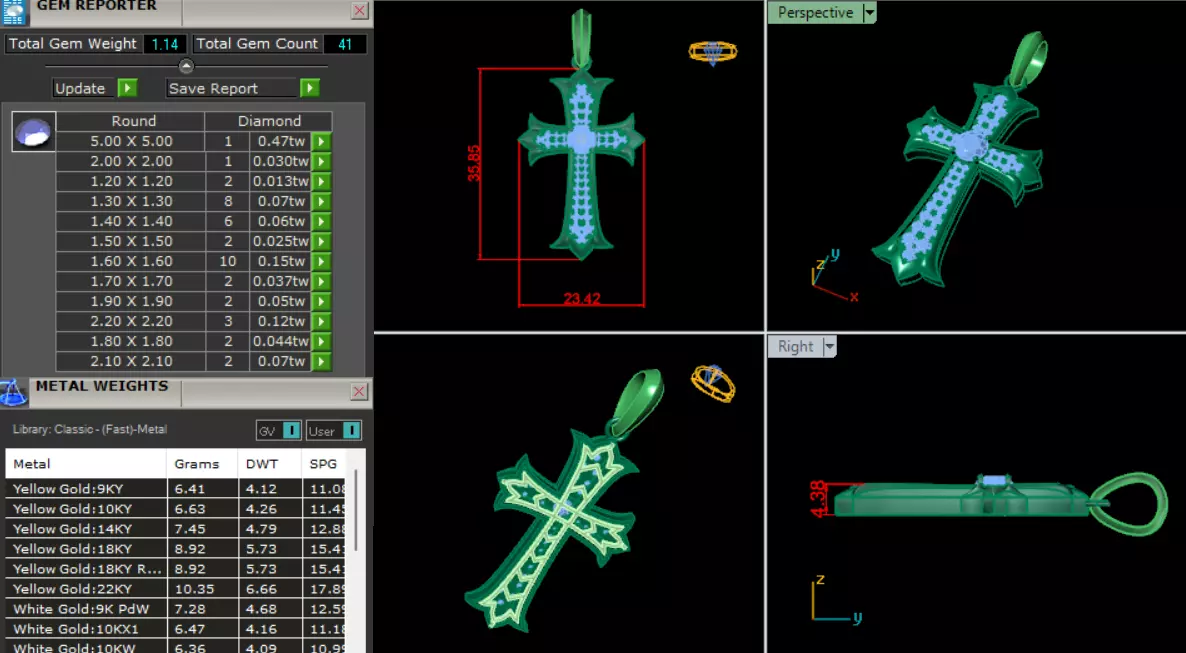Click green arrow for 1.70 X 1.70 row
Viewport: 1186px width, 653px height.
(321, 281)
